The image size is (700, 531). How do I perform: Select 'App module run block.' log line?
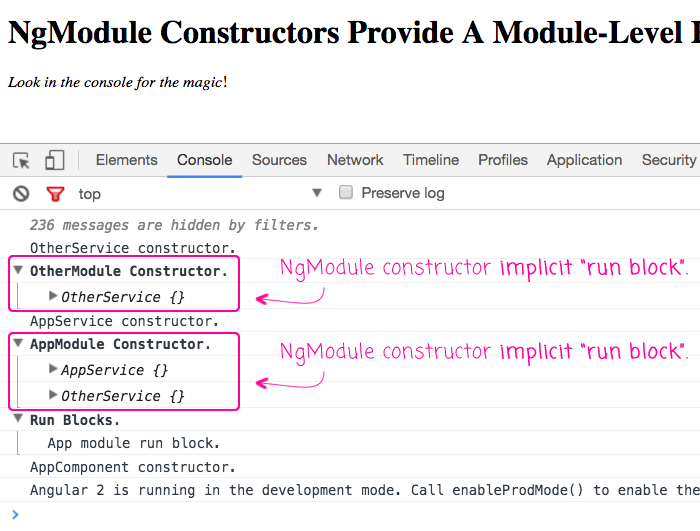click(x=133, y=443)
